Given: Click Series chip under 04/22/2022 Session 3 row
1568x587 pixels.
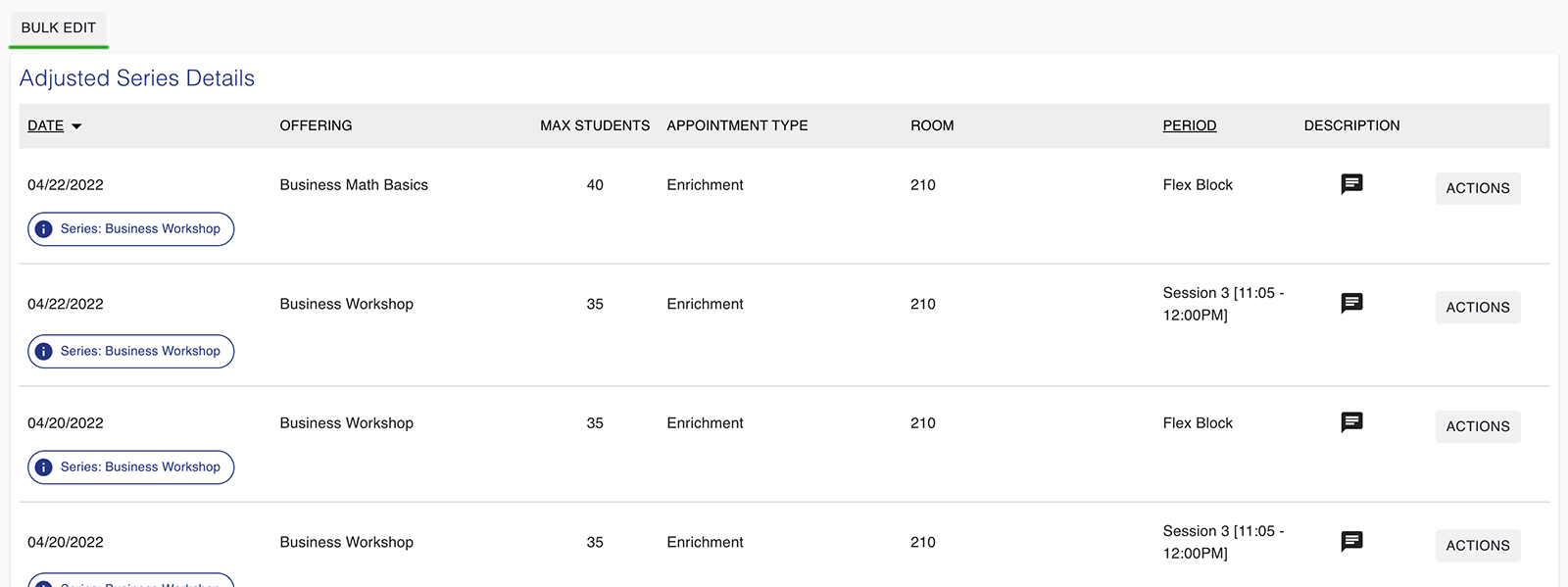Looking at the screenshot, I should (x=130, y=351).
